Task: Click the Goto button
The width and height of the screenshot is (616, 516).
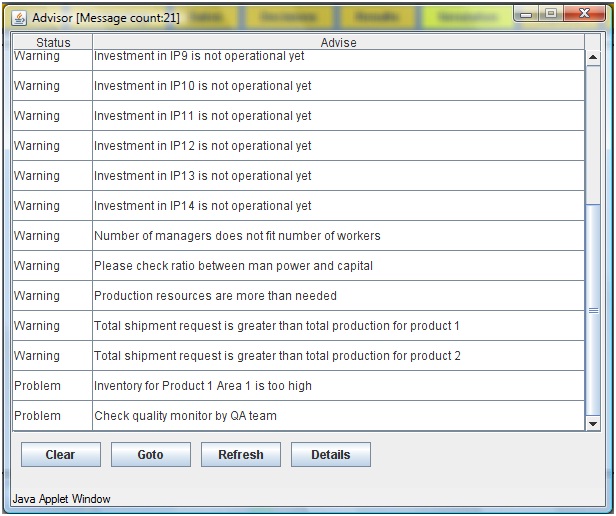Action: [x=150, y=454]
